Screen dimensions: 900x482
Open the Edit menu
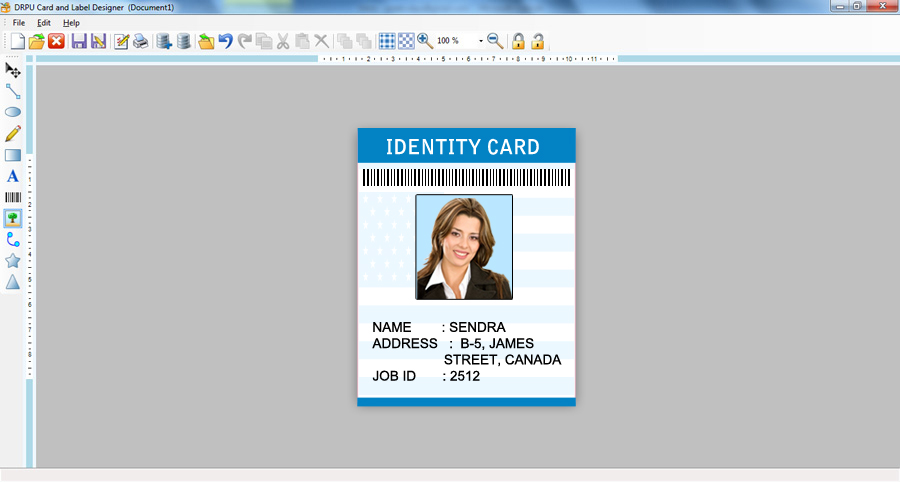44,23
